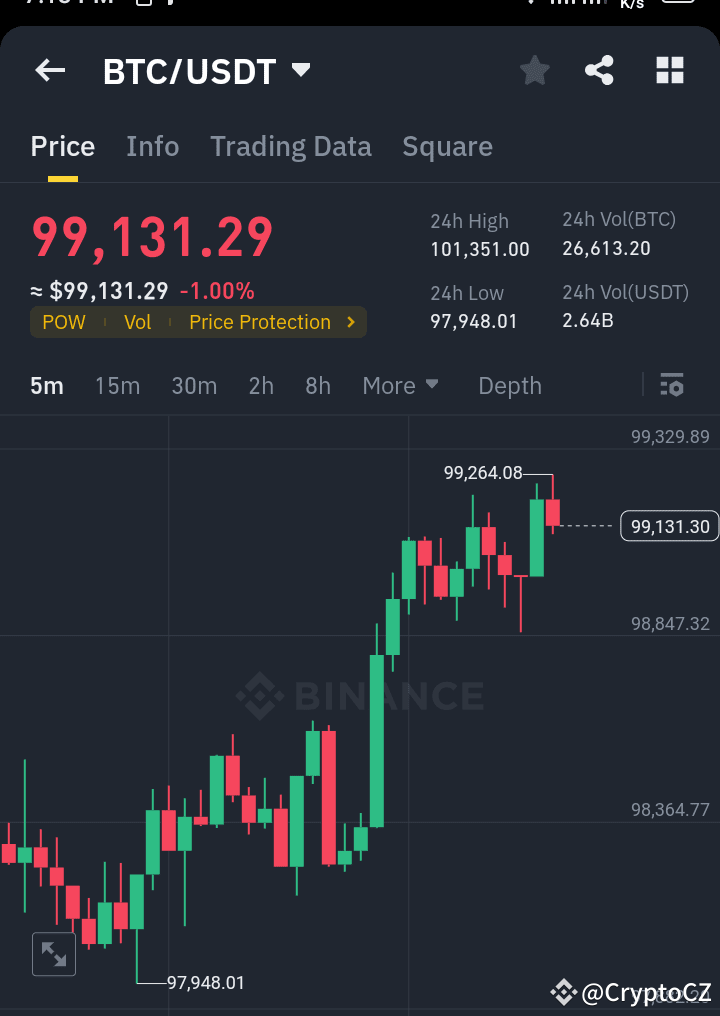The image size is (720, 1016).
Task: Open the Square tab
Action: 447,146
